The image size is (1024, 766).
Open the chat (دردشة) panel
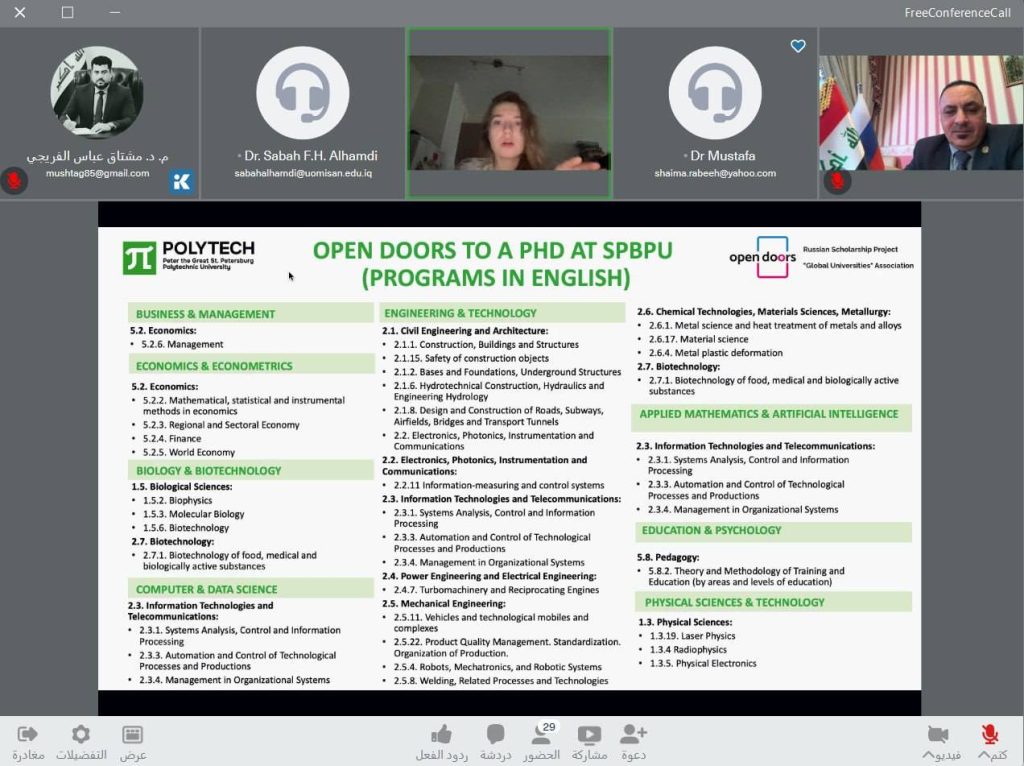coord(495,735)
